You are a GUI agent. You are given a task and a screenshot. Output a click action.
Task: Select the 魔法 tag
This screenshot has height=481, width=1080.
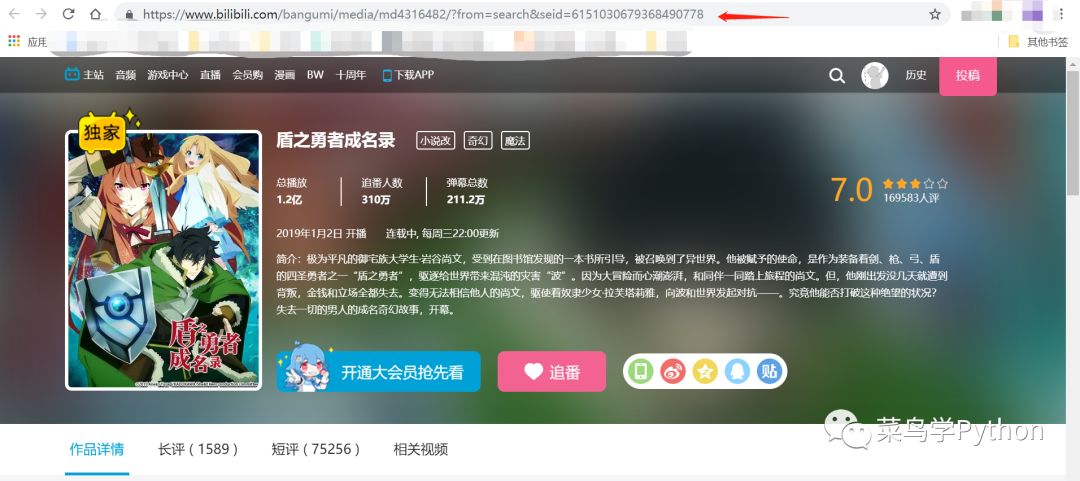coord(515,141)
